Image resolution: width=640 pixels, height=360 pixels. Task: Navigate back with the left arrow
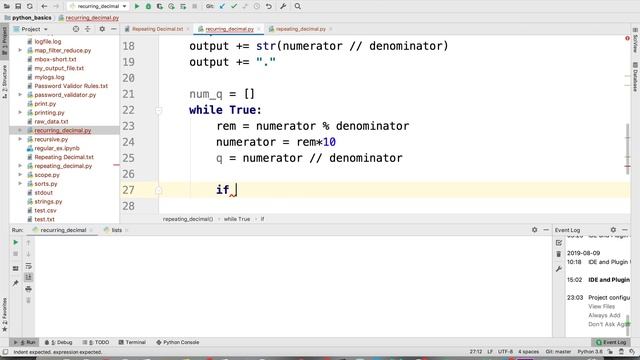click(44, 6)
